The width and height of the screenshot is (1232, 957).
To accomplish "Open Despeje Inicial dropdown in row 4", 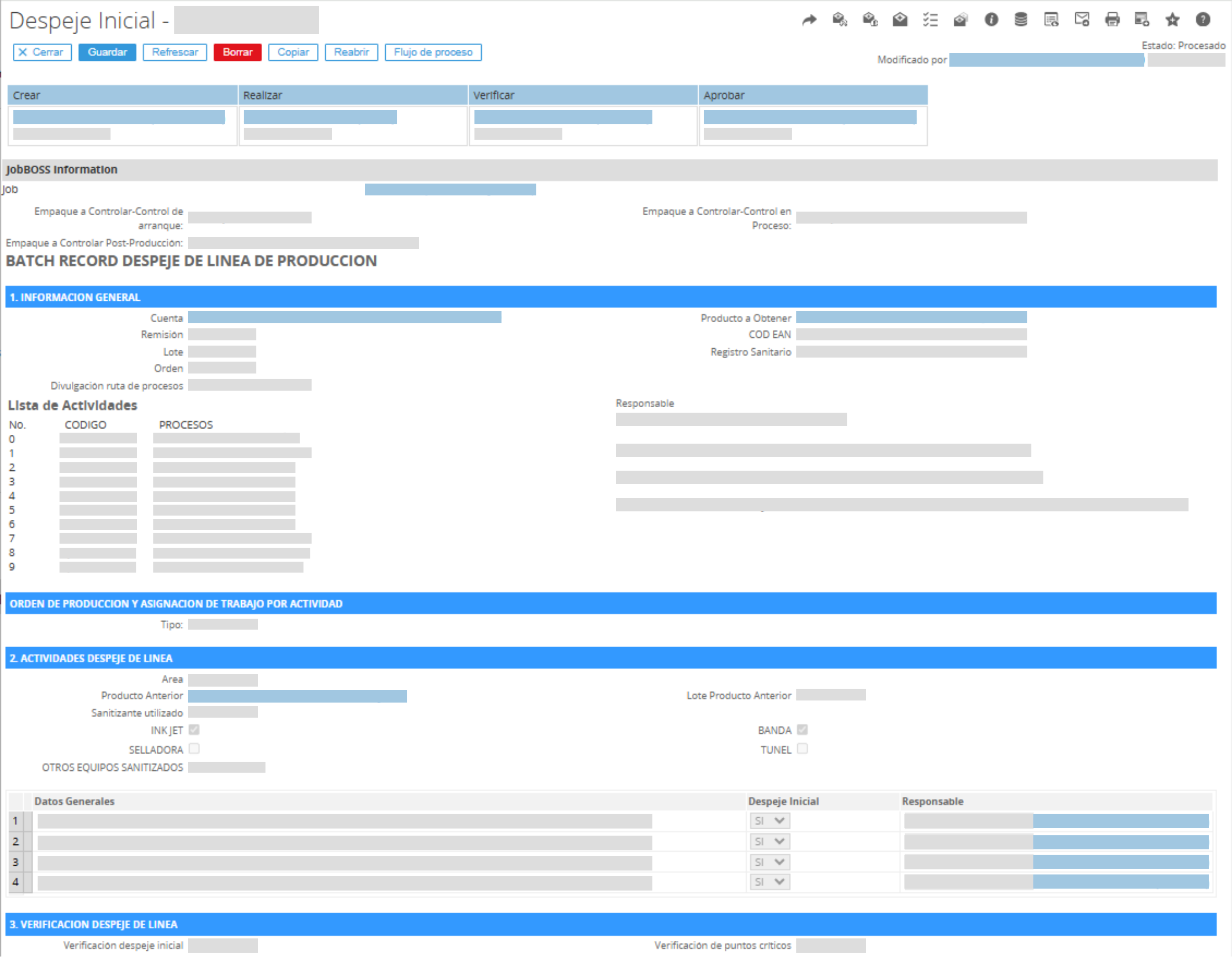I will point(769,882).
